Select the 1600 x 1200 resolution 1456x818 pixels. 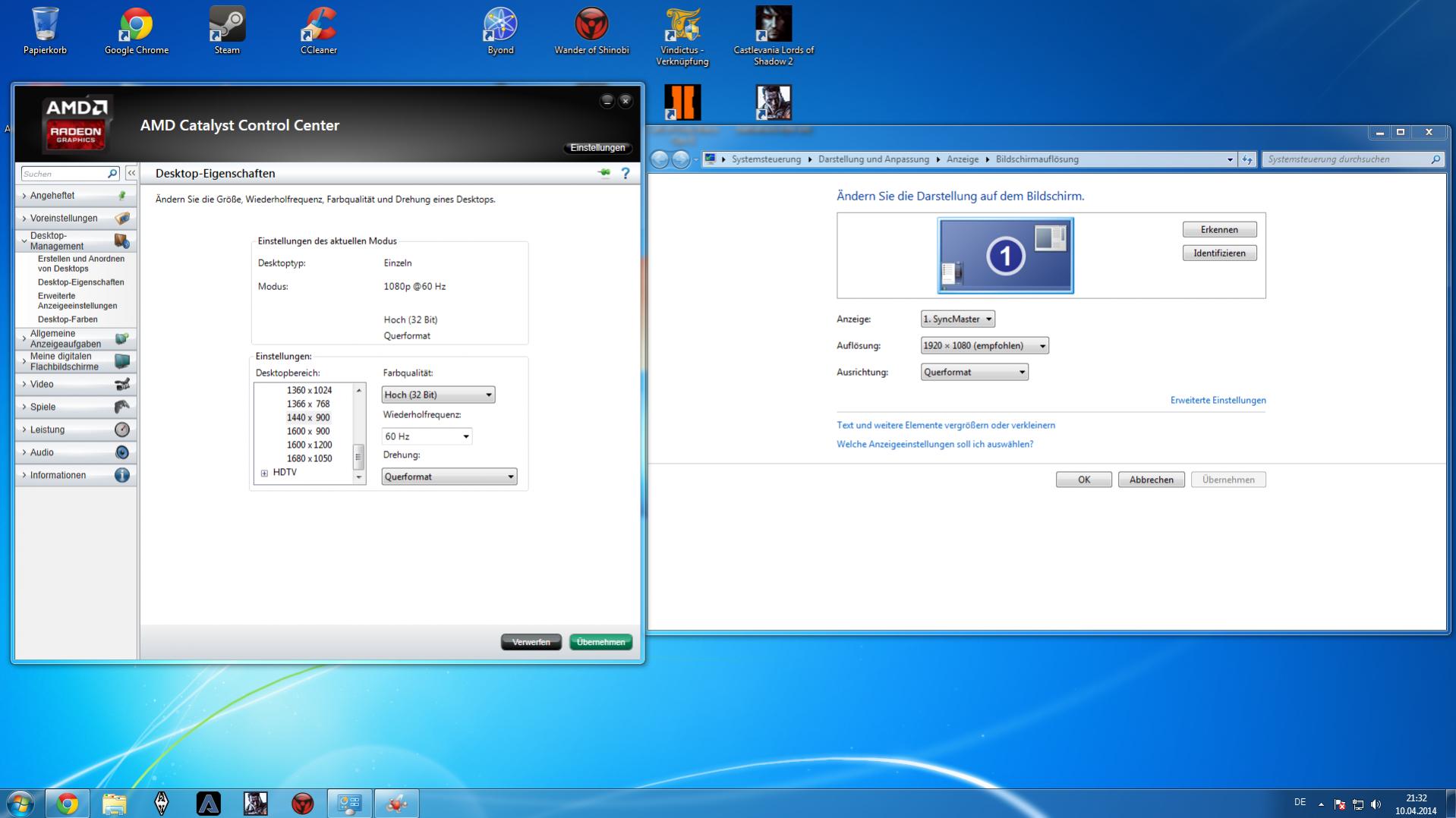310,445
